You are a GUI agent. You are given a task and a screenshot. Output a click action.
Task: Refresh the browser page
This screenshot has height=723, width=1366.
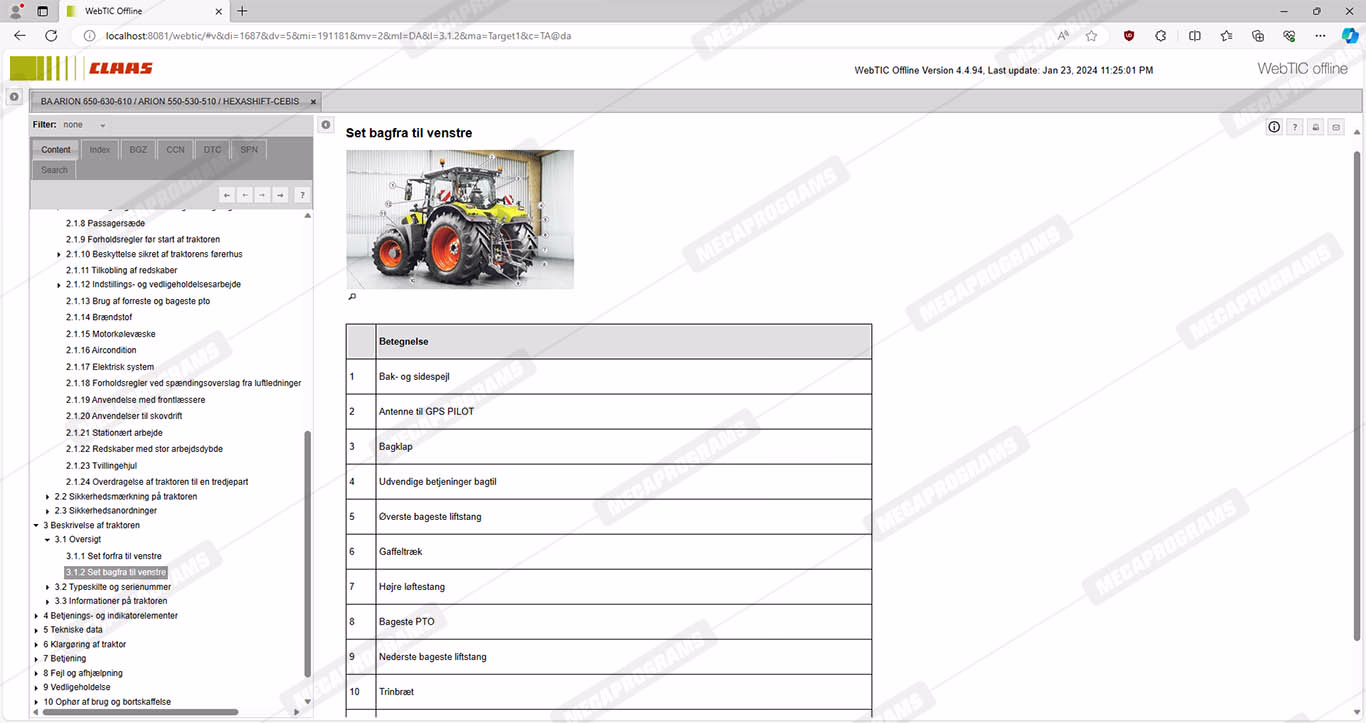(x=51, y=35)
